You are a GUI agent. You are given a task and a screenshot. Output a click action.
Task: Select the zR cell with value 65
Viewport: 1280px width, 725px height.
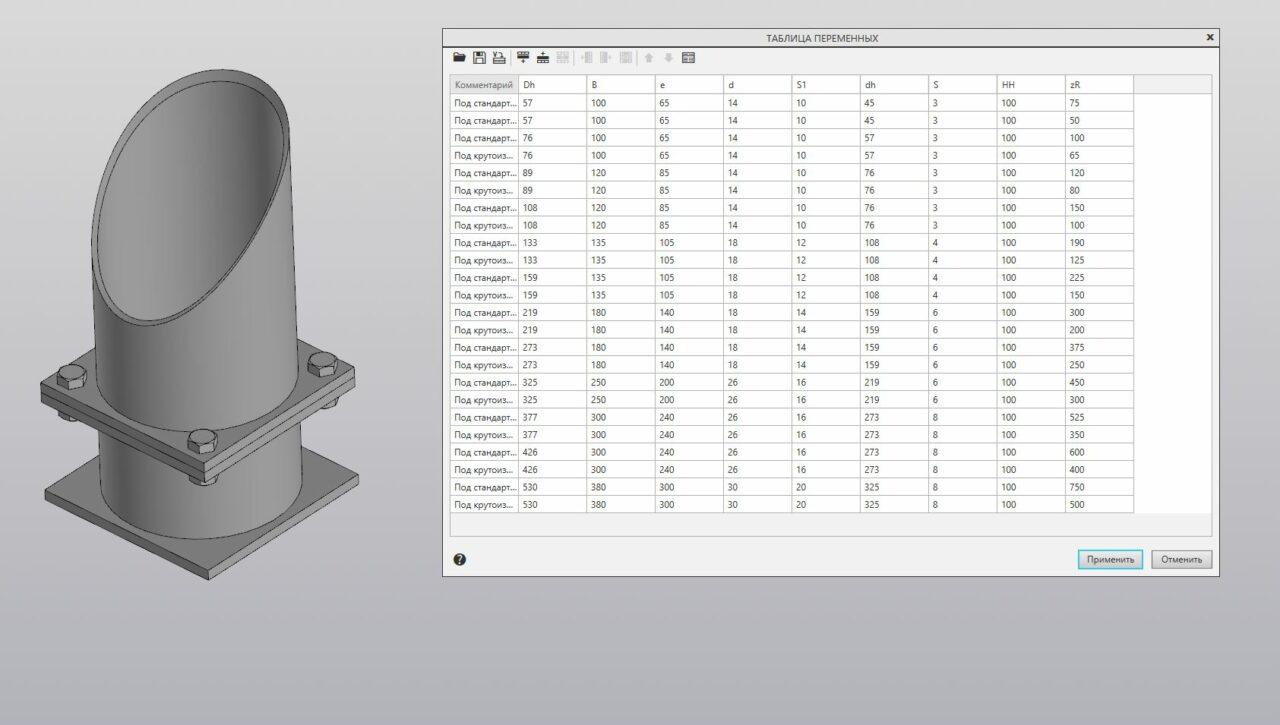click(1099, 155)
